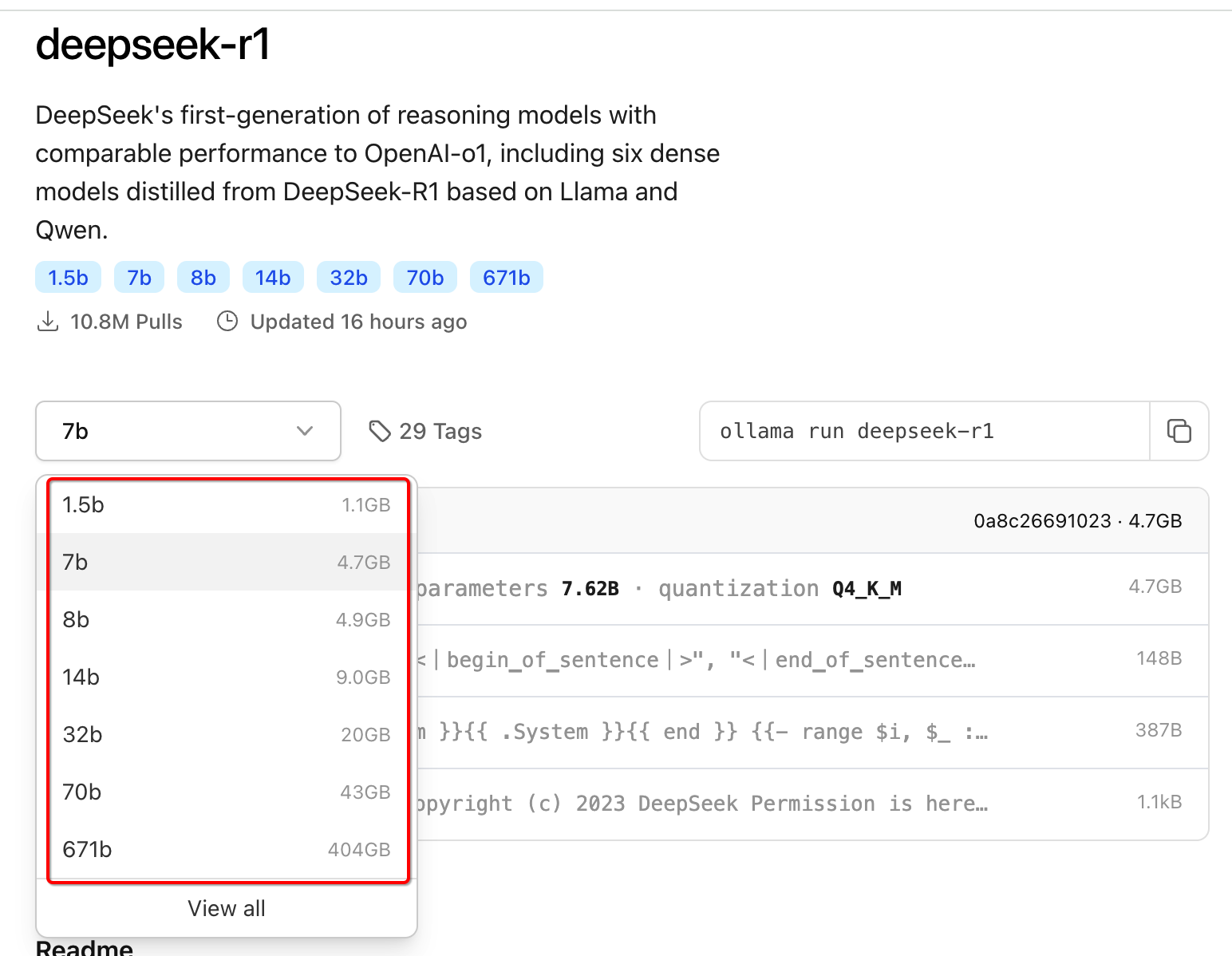Open View all in the dropdown
Viewport: 1232px width, 956px height.
click(227, 908)
